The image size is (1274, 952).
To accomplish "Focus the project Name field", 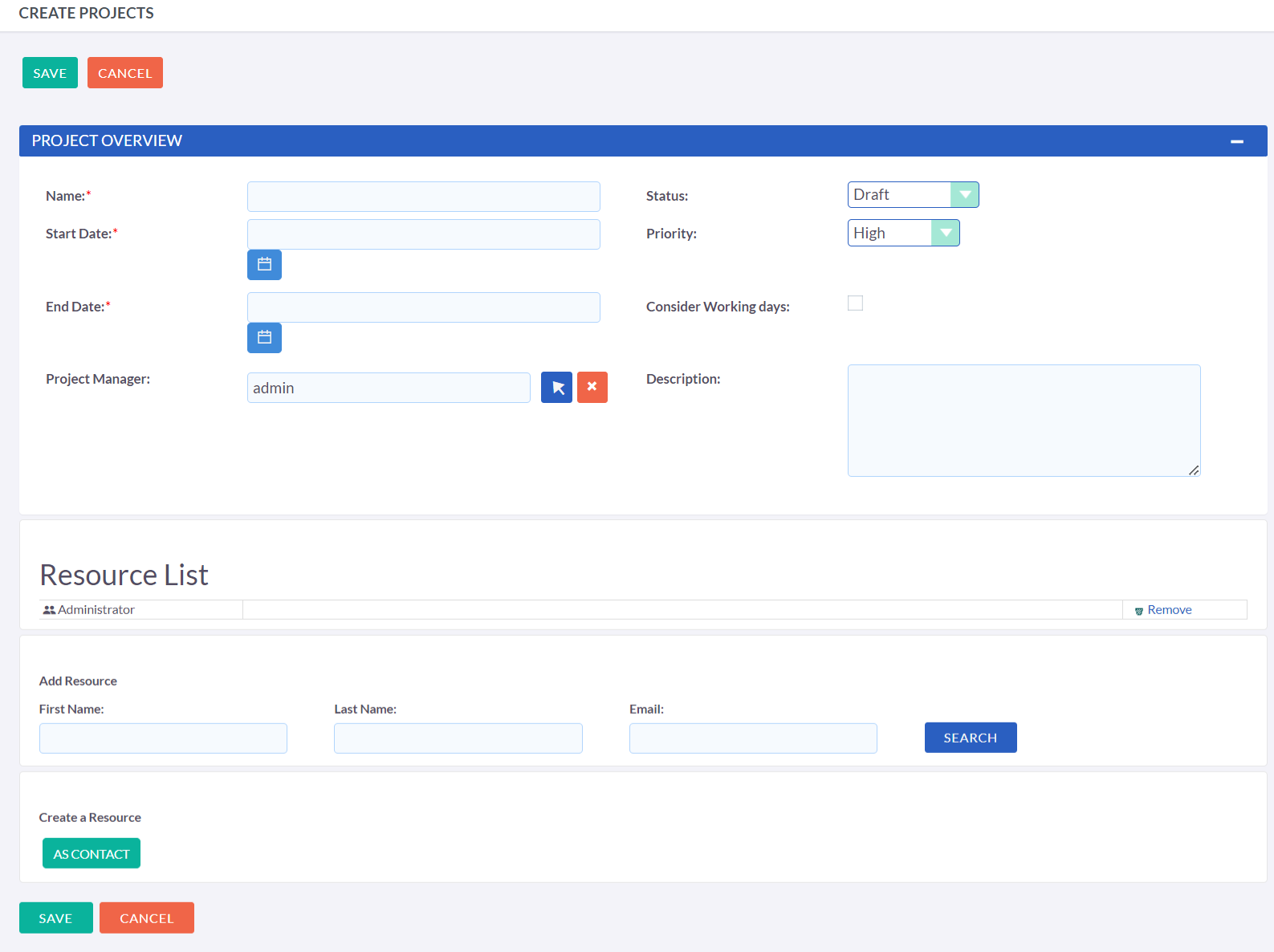I will click(423, 197).
